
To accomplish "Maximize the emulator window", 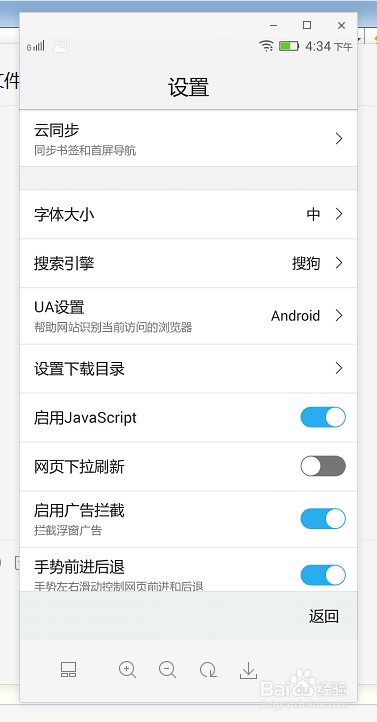I will click(x=307, y=25).
